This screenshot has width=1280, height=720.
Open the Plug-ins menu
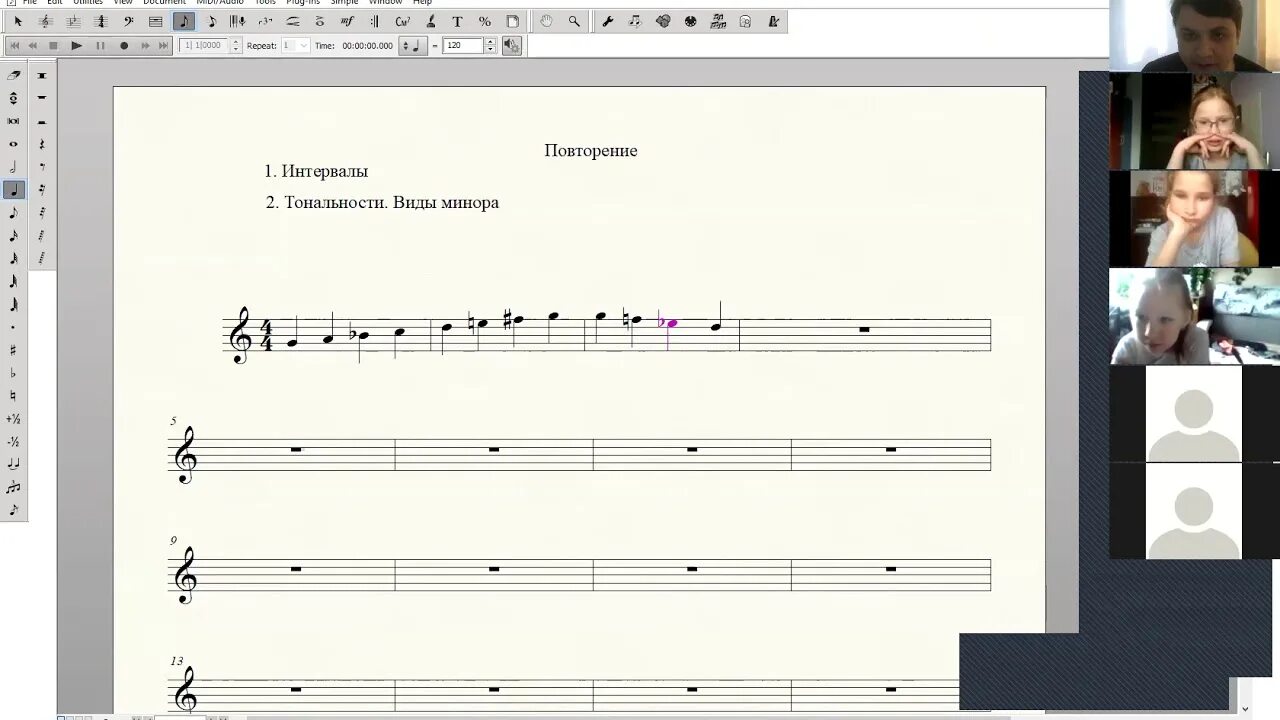point(303,2)
